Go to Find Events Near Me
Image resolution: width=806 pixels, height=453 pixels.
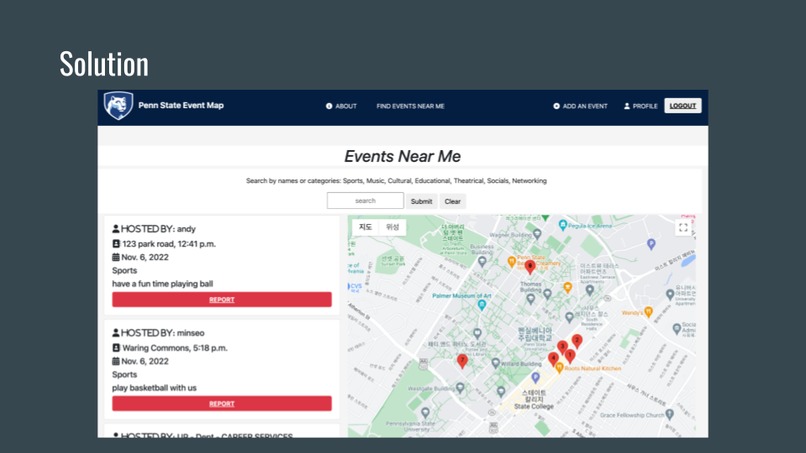tap(410, 106)
